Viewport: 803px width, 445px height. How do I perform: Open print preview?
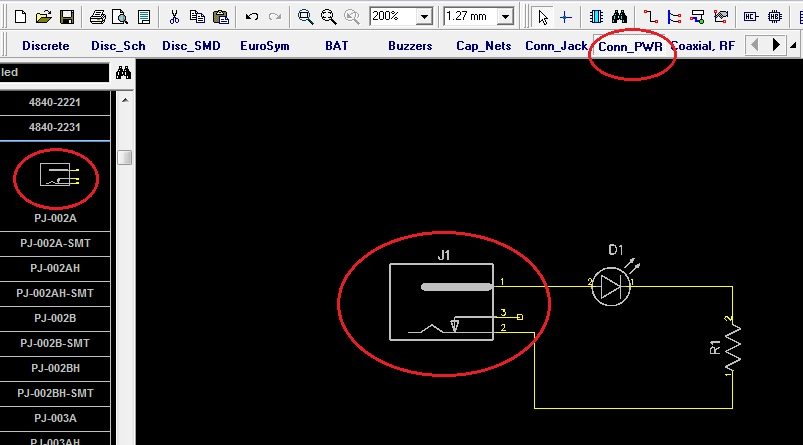coord(120,17)
